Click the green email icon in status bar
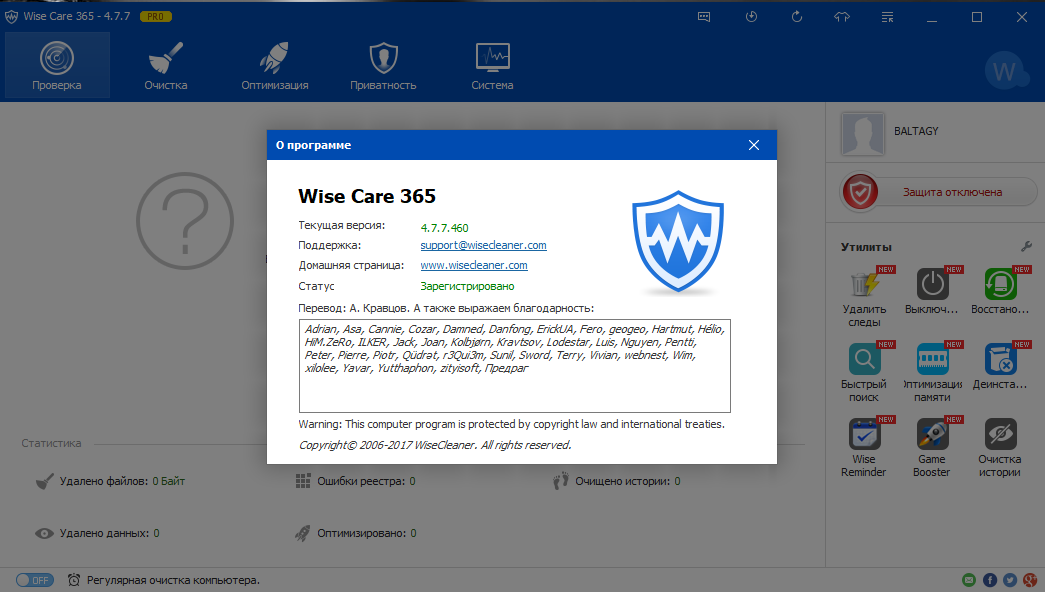Screen dimensions: 1045x592 click(969, 580)
